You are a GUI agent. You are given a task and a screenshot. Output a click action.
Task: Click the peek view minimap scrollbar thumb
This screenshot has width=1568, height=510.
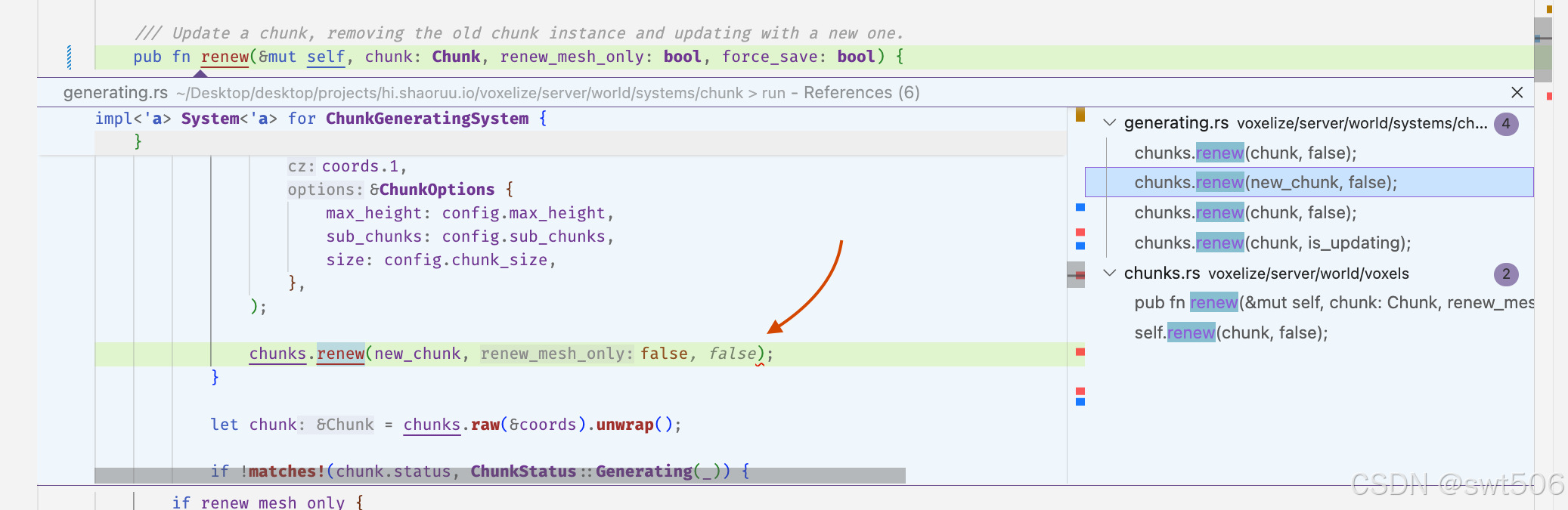click(1076, 275)
